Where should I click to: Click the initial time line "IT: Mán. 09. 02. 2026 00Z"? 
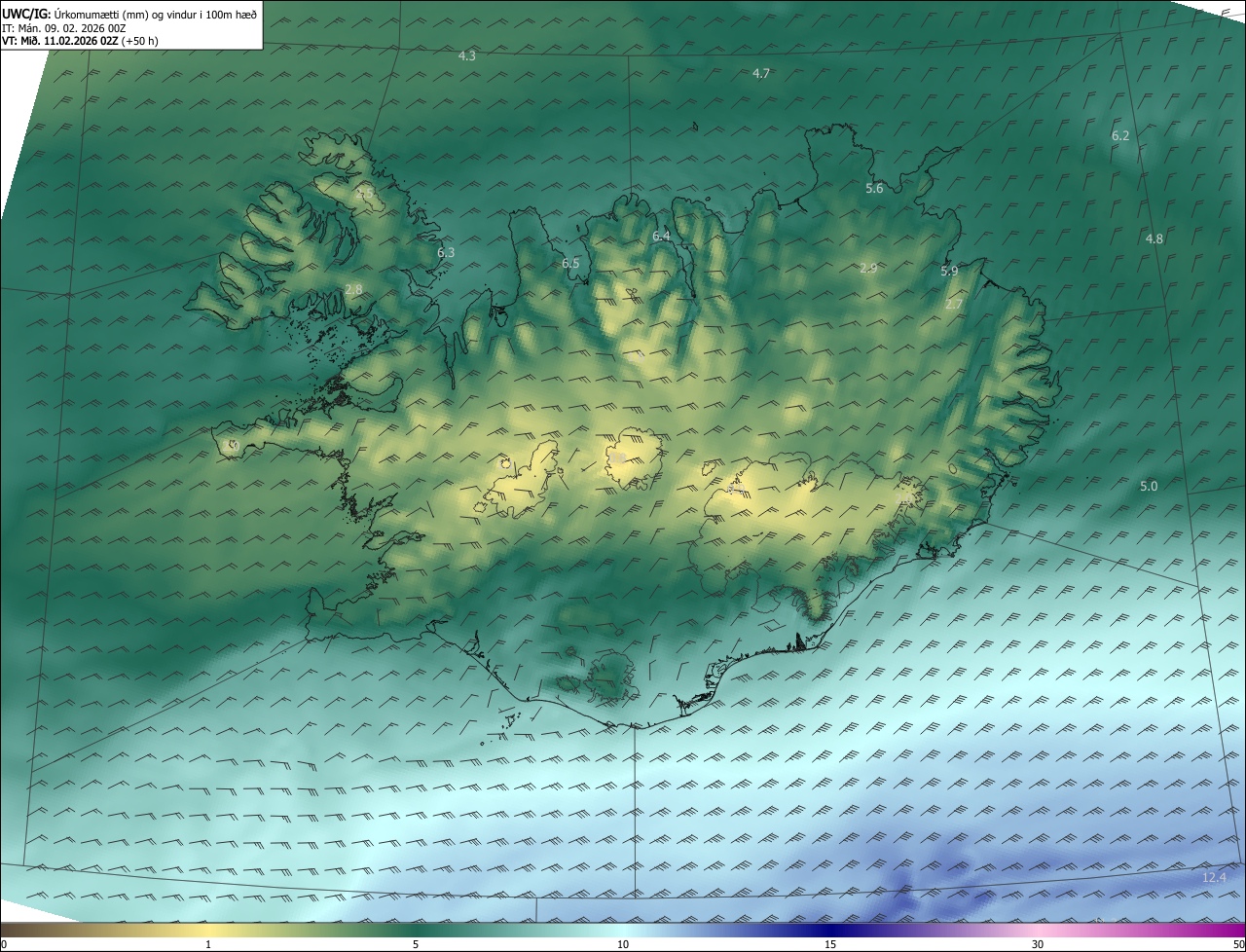64,27
